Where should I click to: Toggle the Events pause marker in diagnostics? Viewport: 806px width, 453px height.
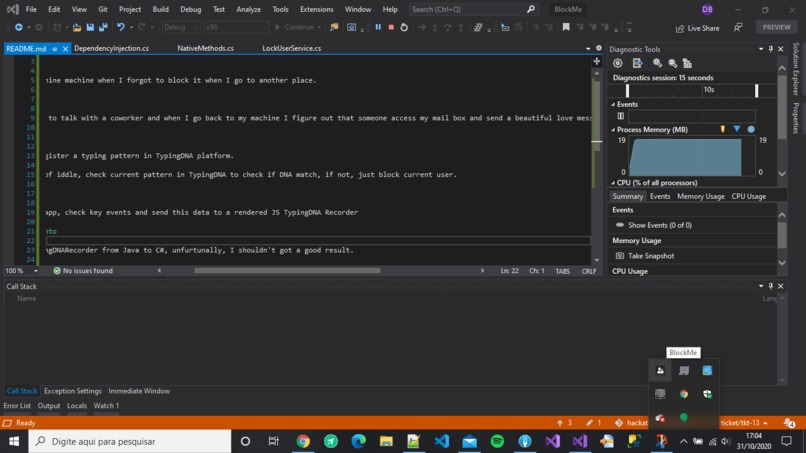tap(620, 116)
